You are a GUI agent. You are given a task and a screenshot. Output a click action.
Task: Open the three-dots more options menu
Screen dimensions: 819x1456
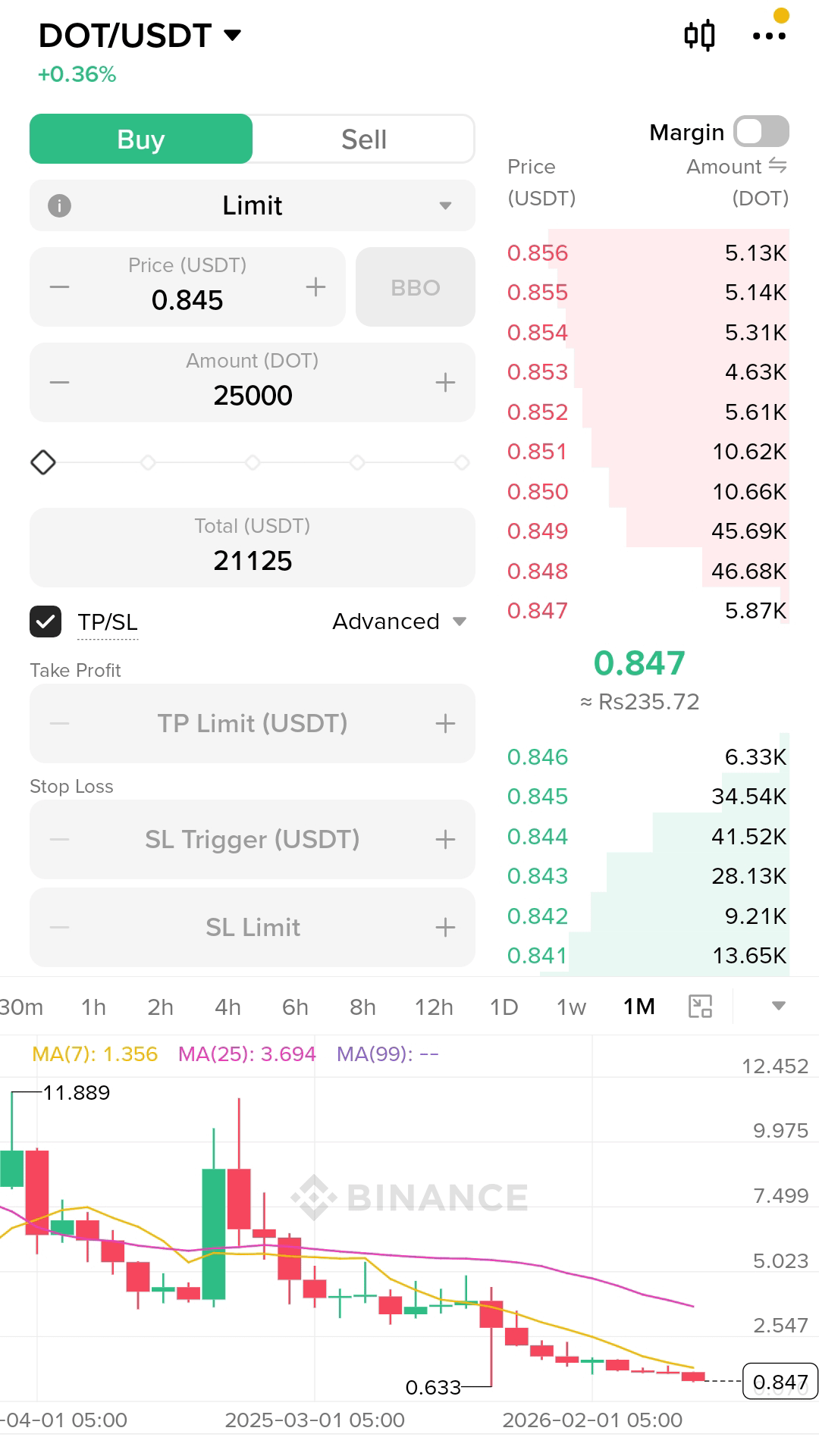point(769,36)
